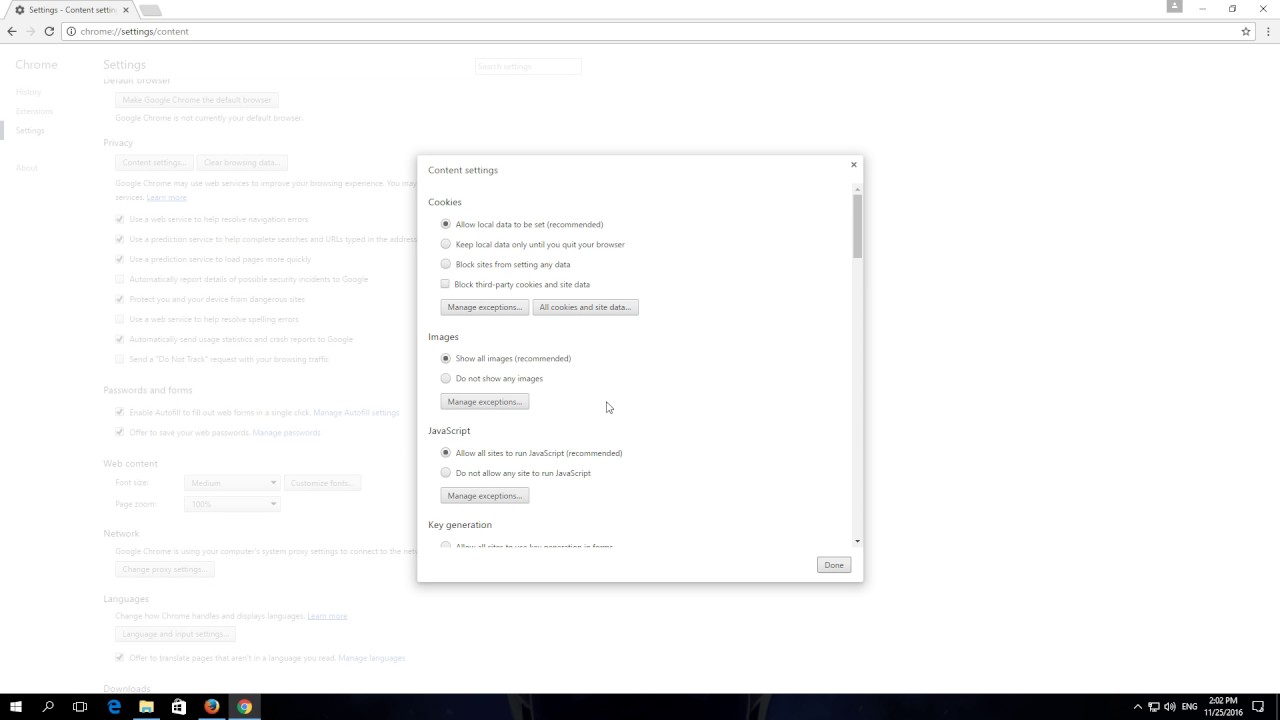Image resolution: width=1280 pixels, height=720 pixels.
Task: Bookmark this page with the star icon
Action: [1246, 31]
